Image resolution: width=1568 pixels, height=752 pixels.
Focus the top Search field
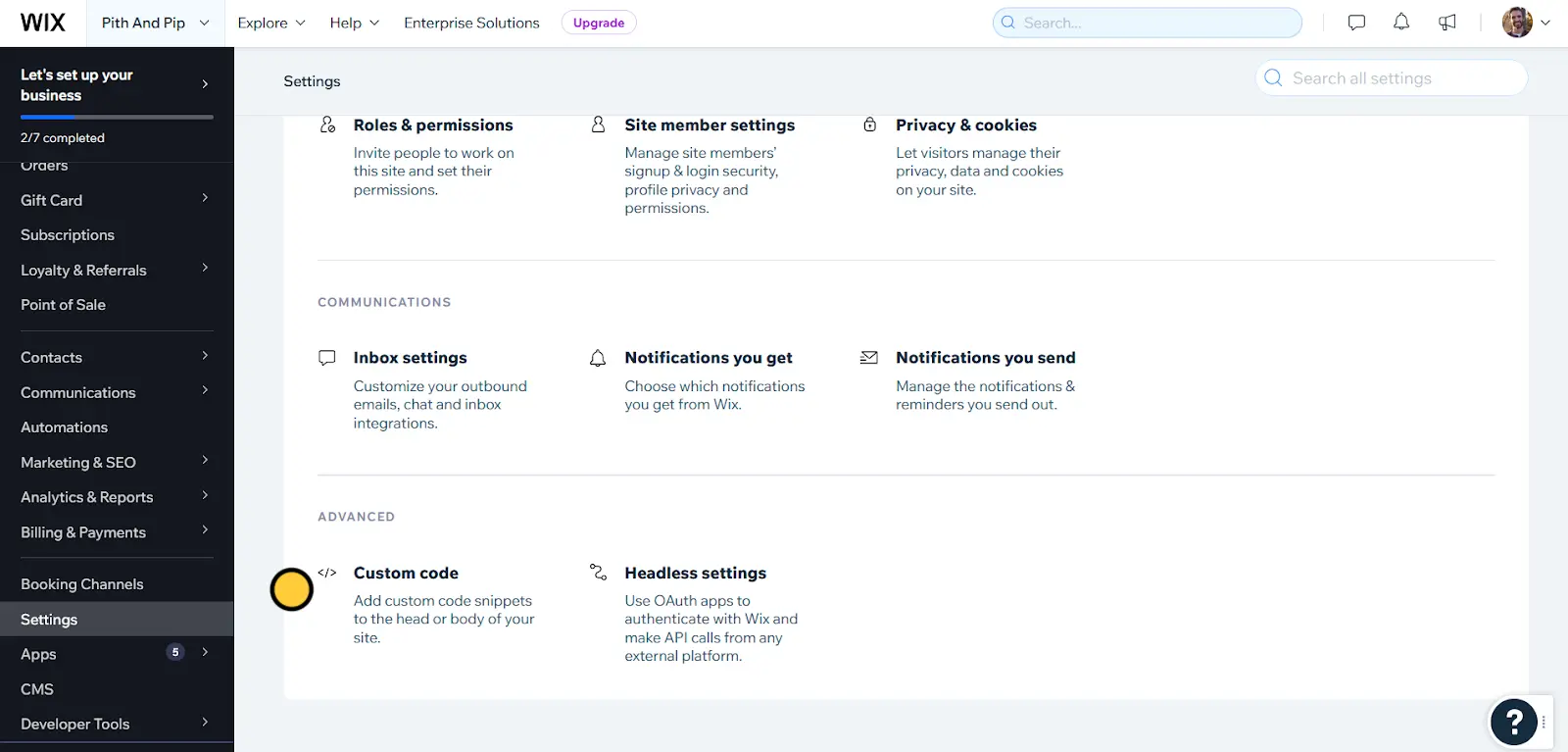[1148, 23]
